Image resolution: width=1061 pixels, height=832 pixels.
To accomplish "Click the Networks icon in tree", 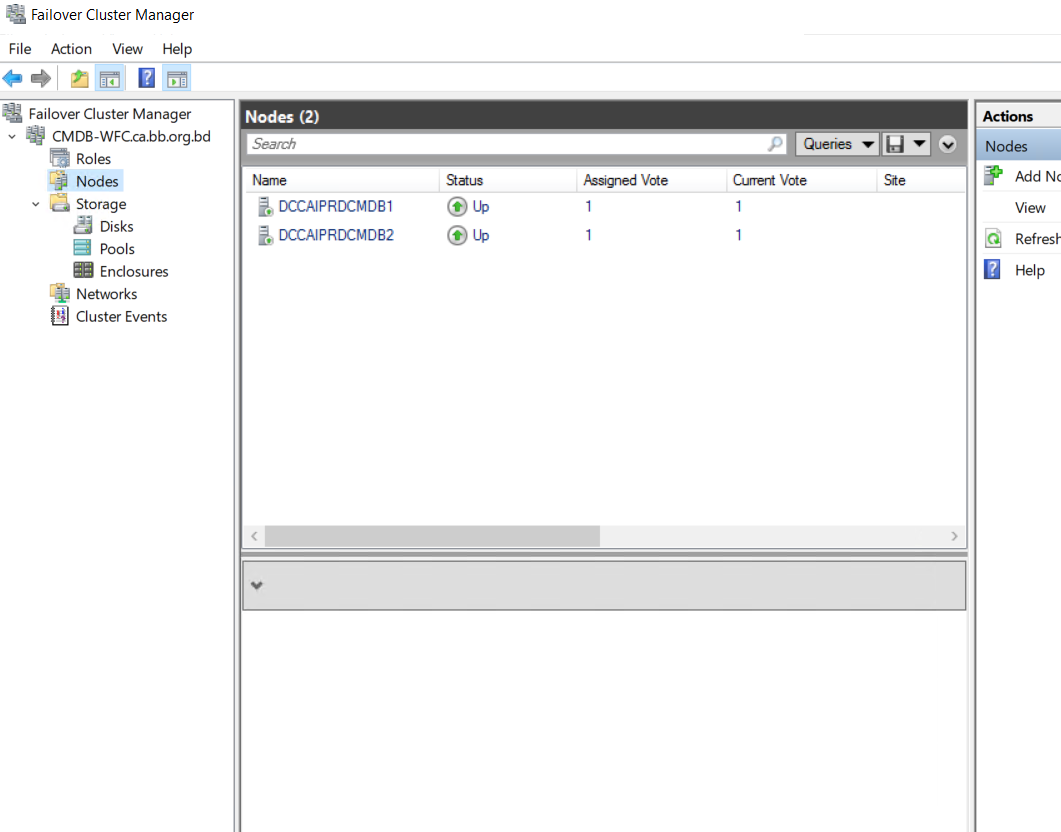I will [x=60, y=294].
